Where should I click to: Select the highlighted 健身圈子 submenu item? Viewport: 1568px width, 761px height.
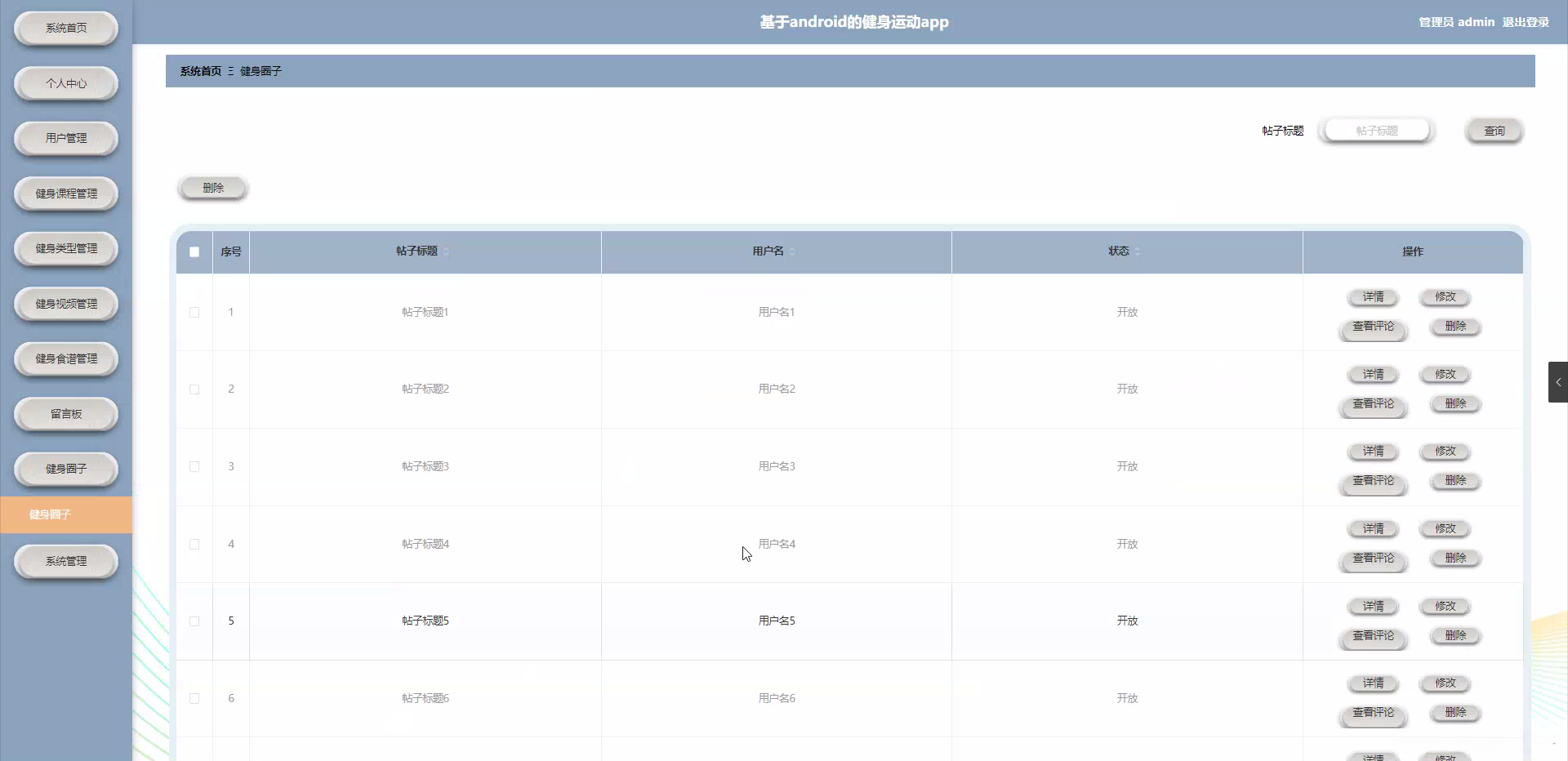click(x=66, y=514)
